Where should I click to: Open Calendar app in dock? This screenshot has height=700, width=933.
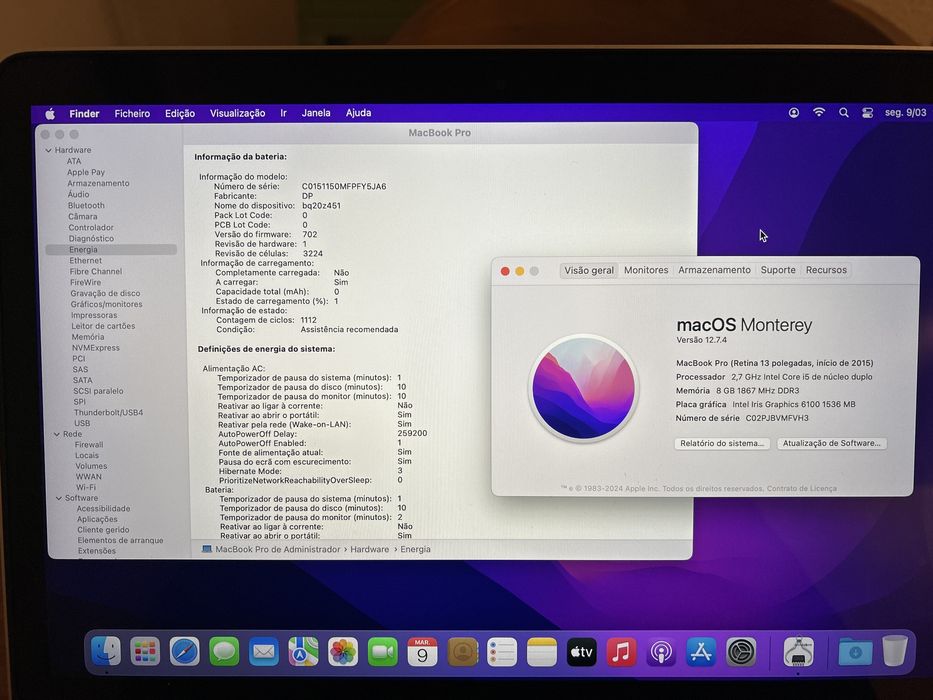coord(422,651)
